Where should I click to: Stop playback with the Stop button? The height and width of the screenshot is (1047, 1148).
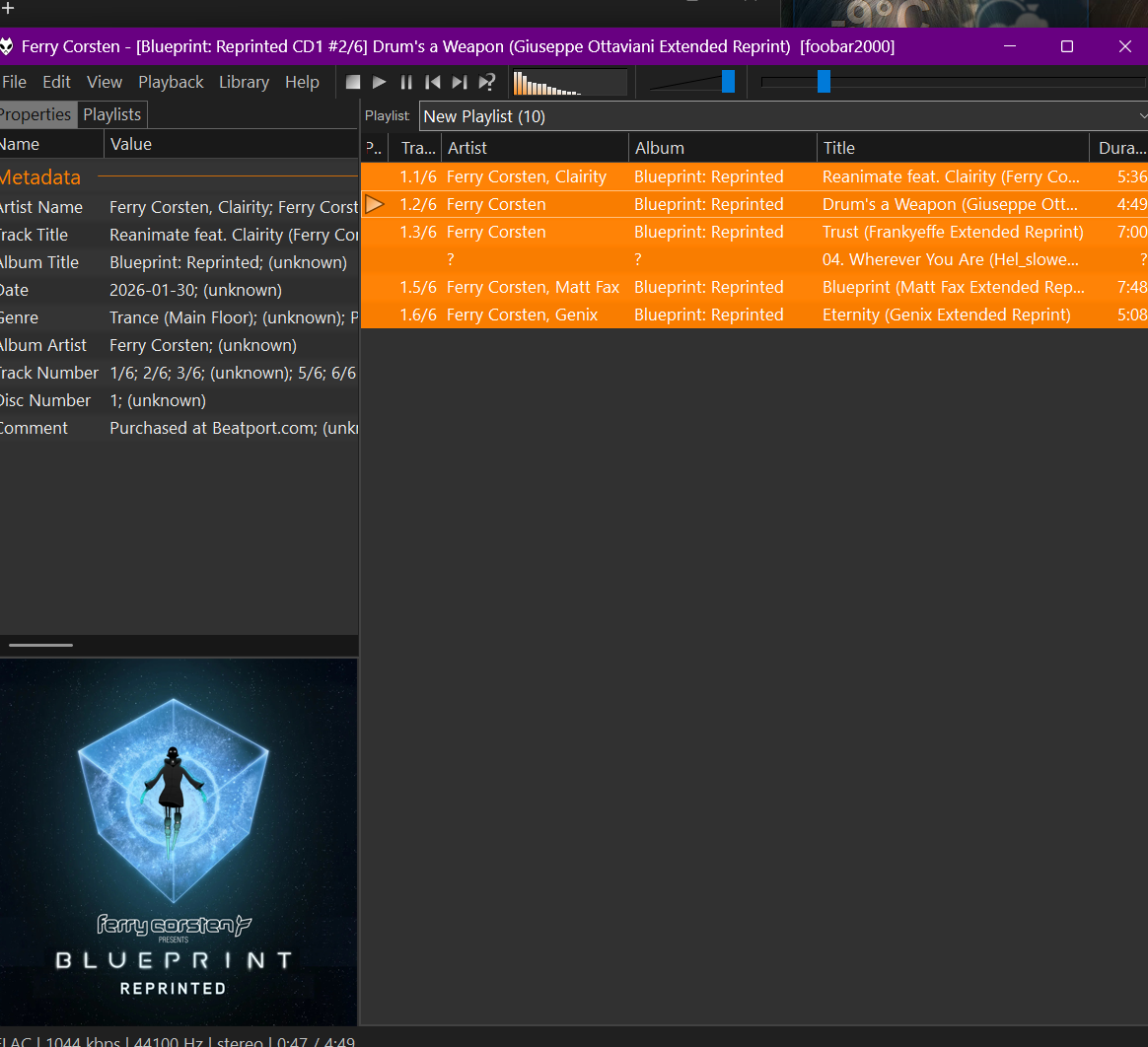click(353, 82)
